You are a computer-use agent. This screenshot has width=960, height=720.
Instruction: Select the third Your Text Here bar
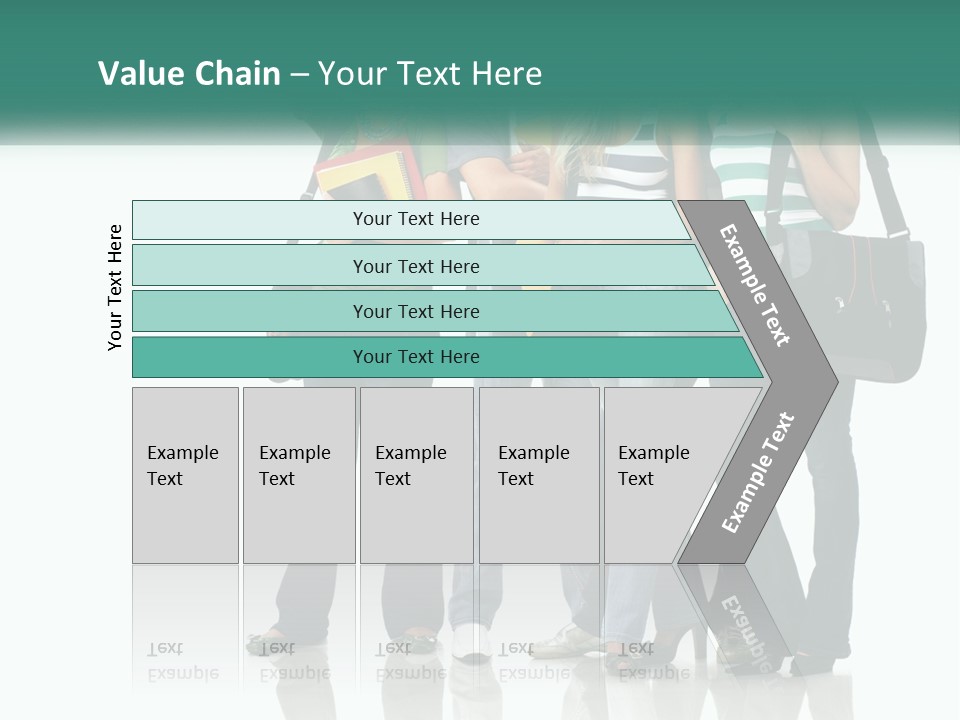coord(435,312)
